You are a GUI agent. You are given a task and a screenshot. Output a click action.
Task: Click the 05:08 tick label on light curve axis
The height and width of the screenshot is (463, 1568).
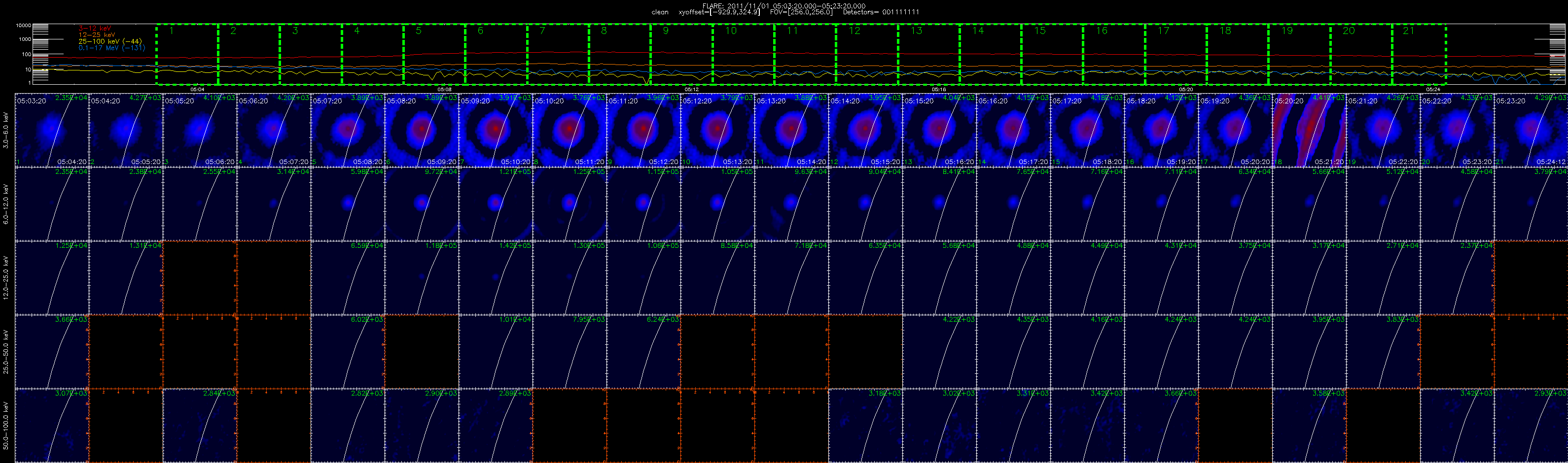(x=444, y=90)
